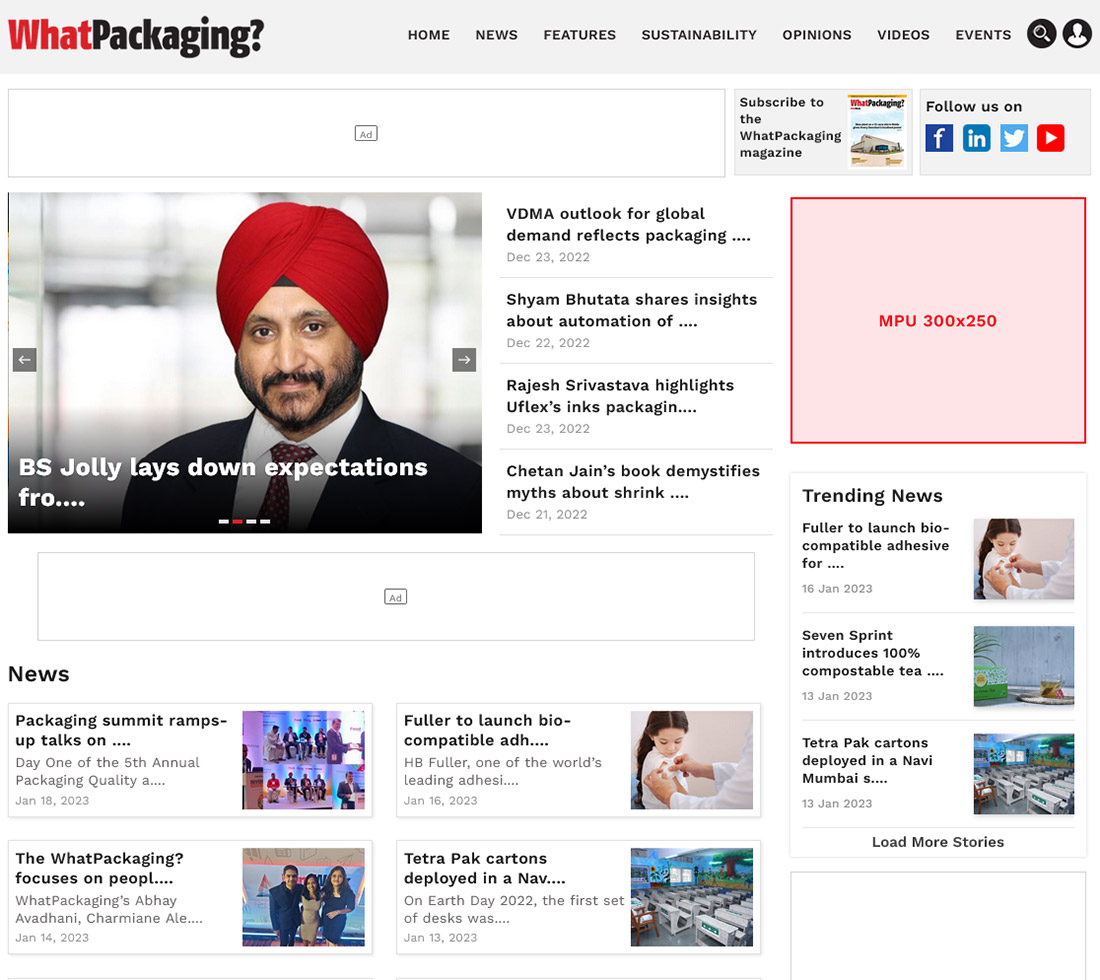Screen dimensions: 1100x980
Task: Click the Day One of the 5th Annual excerpt
Action: coord(107,771)
